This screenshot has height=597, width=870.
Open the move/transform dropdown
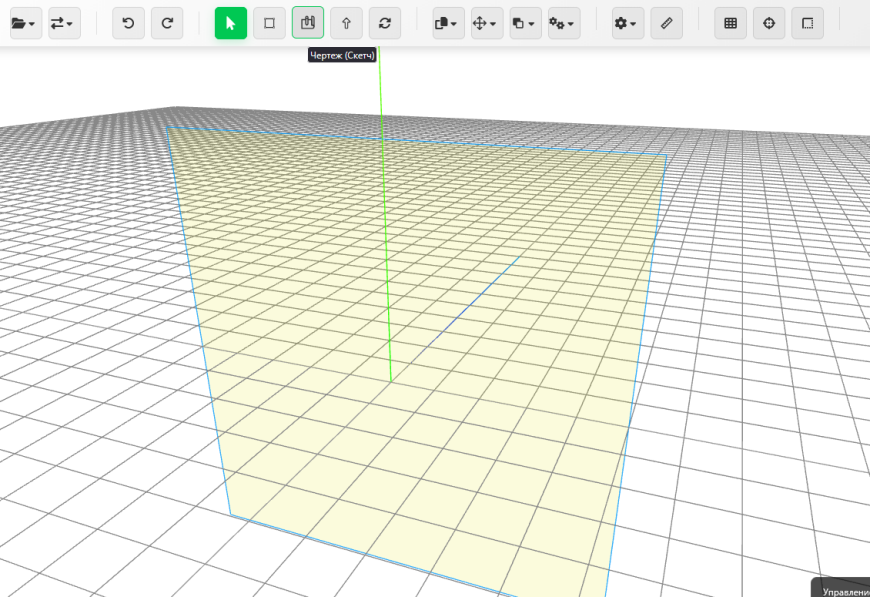pyautogui.click(x=485, y=22)
